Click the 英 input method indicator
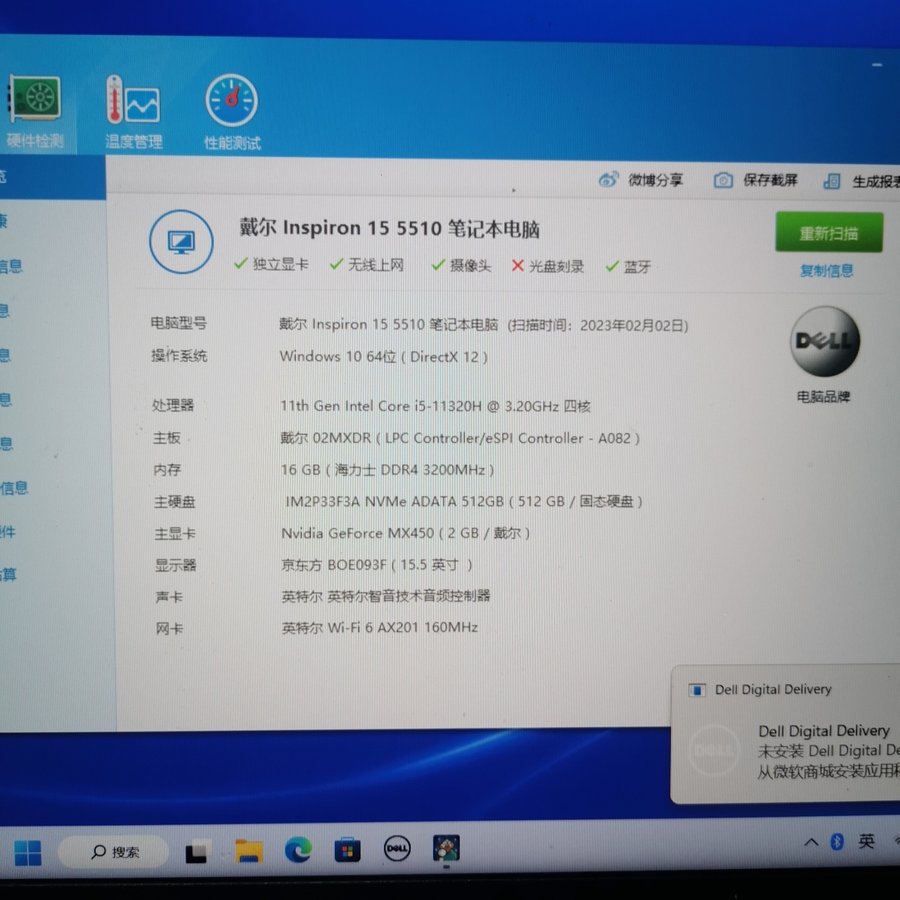900x900 pixels. (866, 841)
